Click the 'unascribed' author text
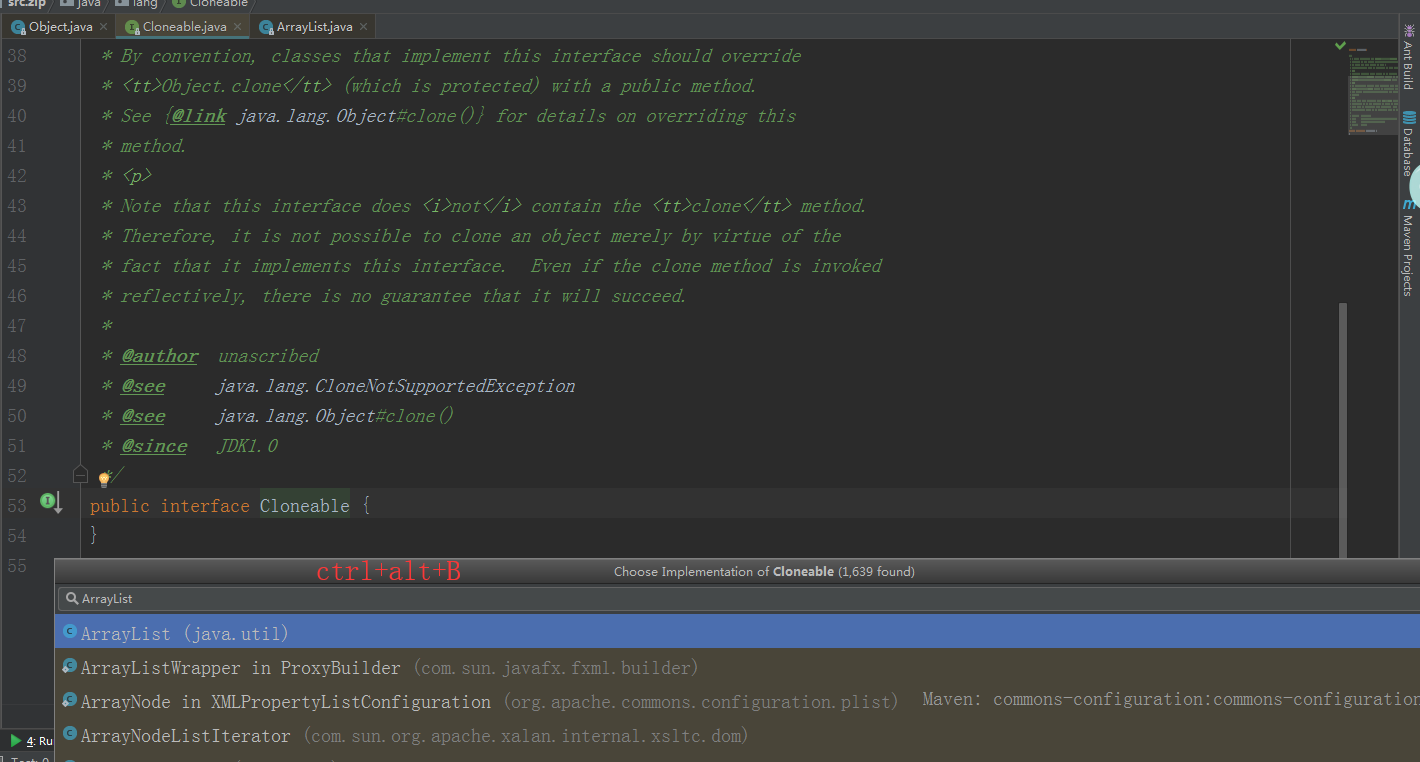Viewport: 1420px width, 762px height. click(268, 356)
